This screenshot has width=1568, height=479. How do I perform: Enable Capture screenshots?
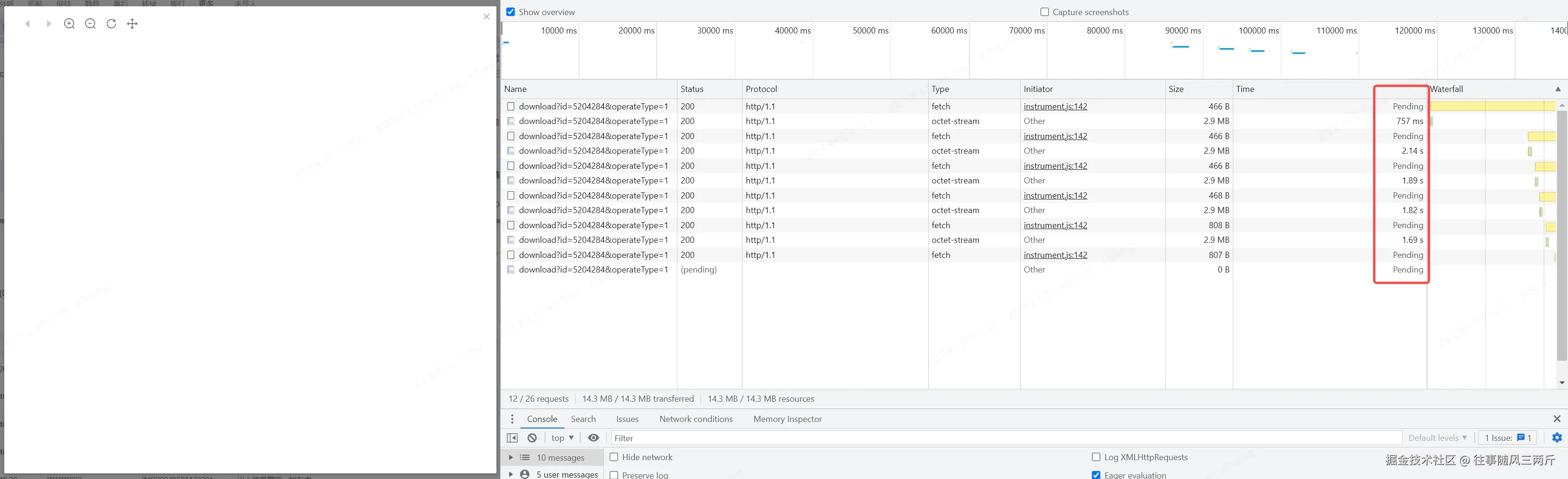1045,12
